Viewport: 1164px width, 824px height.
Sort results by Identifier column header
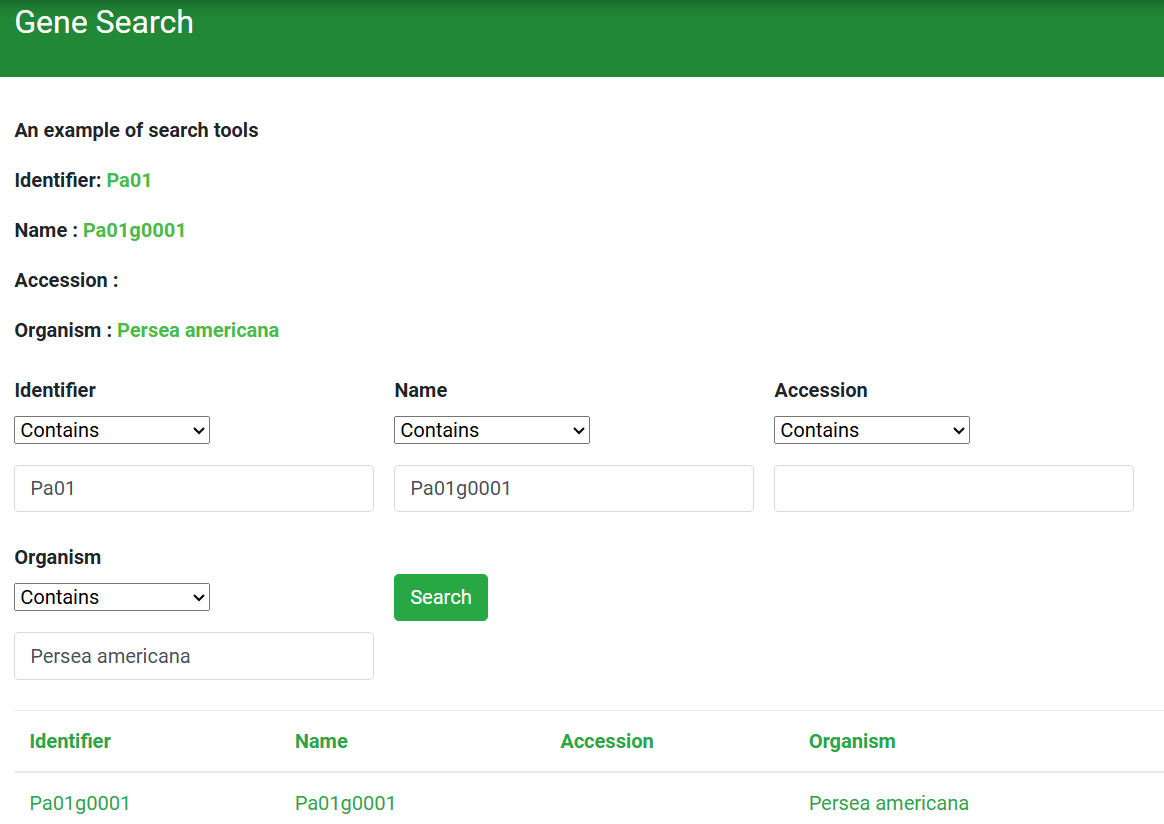[70, 741]
